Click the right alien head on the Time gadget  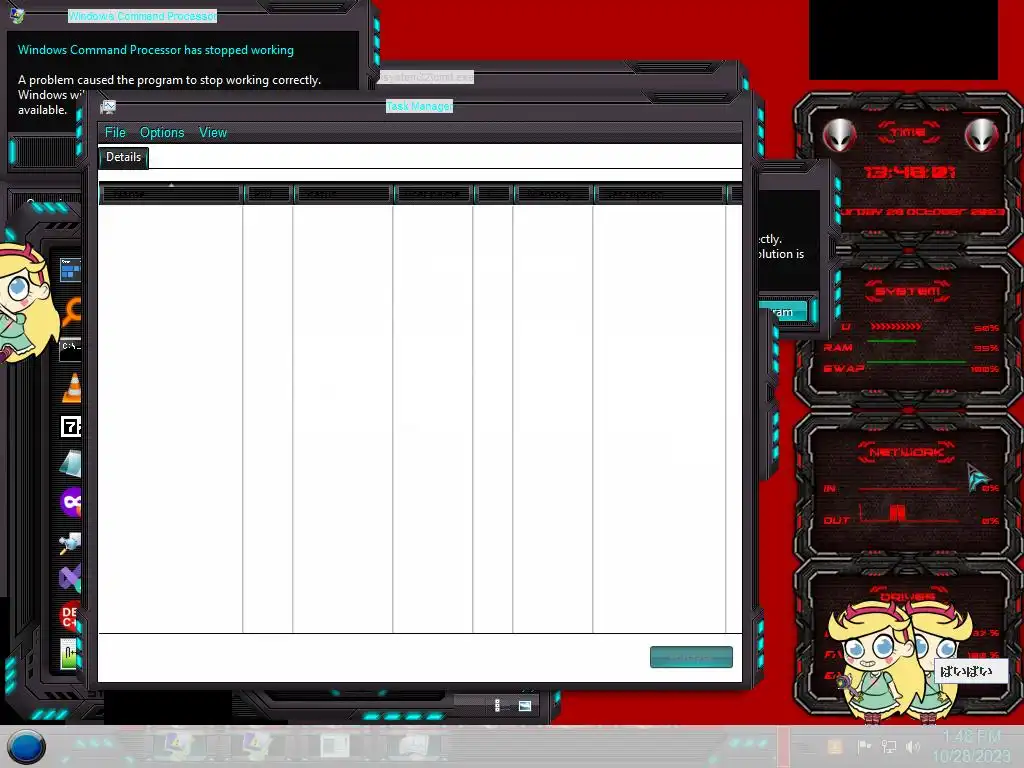[982, 136]
